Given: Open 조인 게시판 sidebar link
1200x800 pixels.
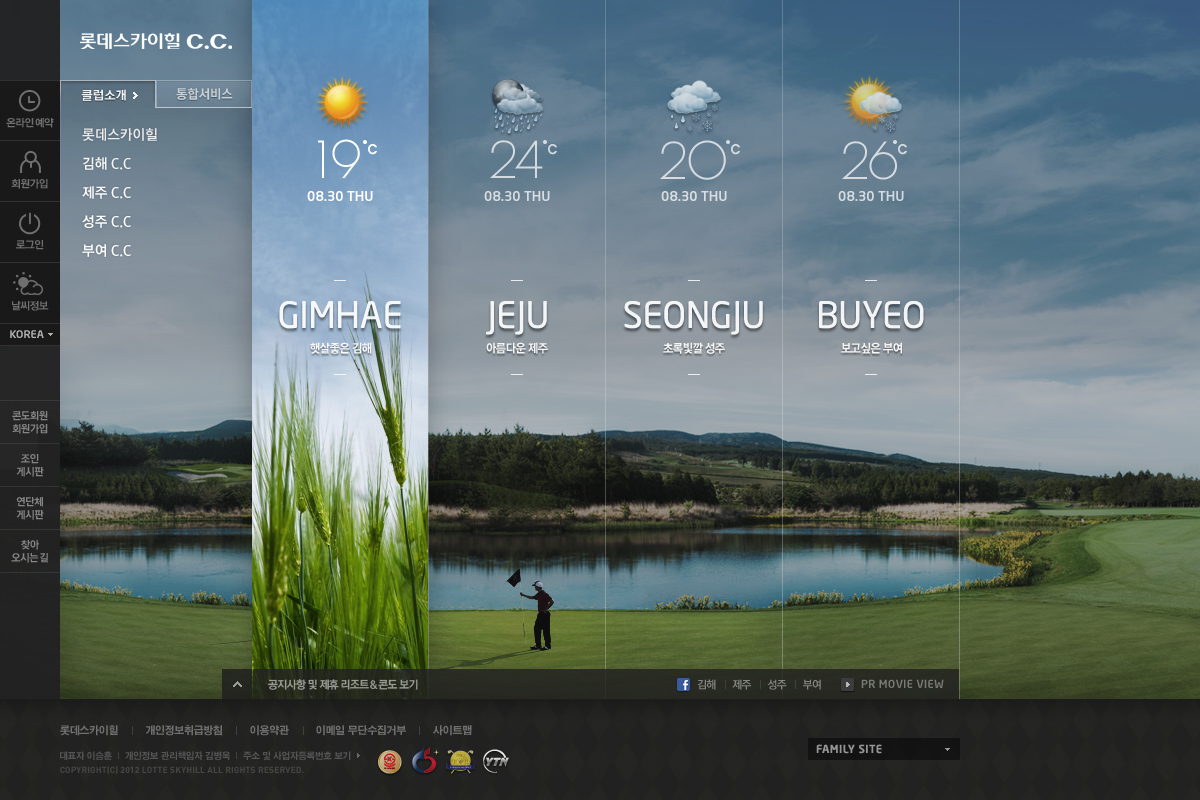Looking at the screenshot, I should [30, 465].
